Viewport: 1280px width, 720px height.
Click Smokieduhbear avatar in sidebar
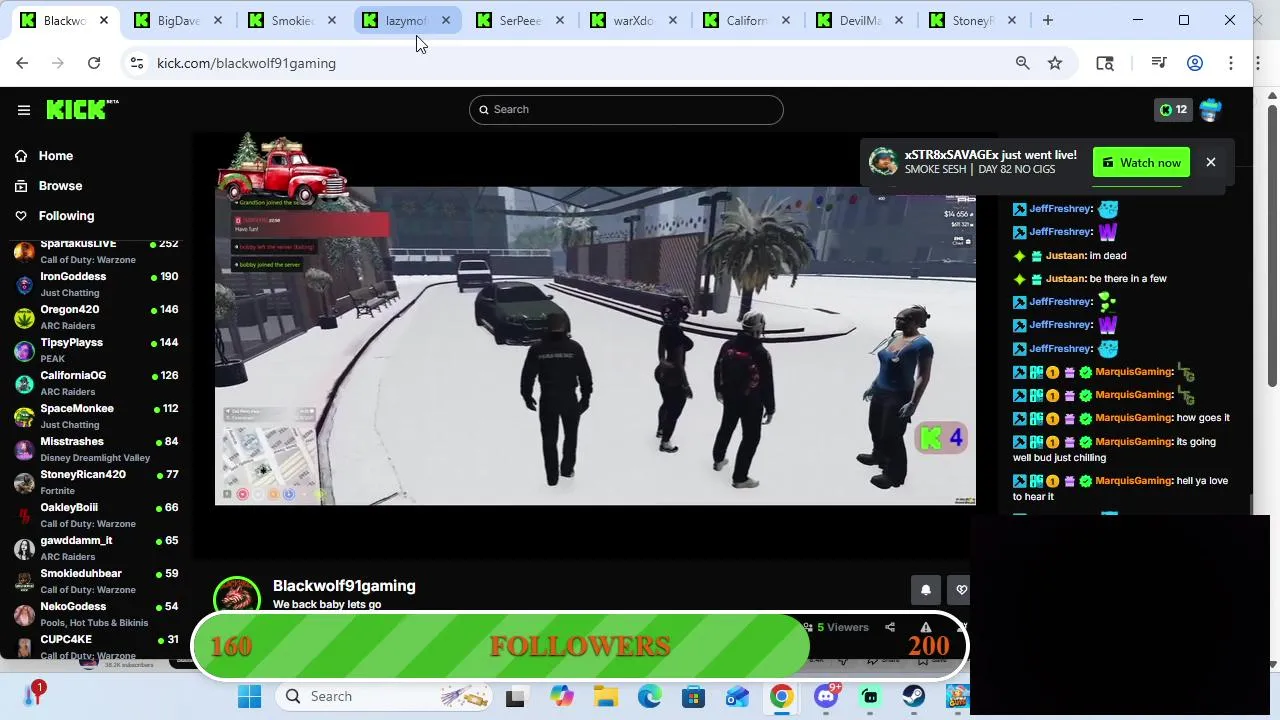tap(24, 582)
